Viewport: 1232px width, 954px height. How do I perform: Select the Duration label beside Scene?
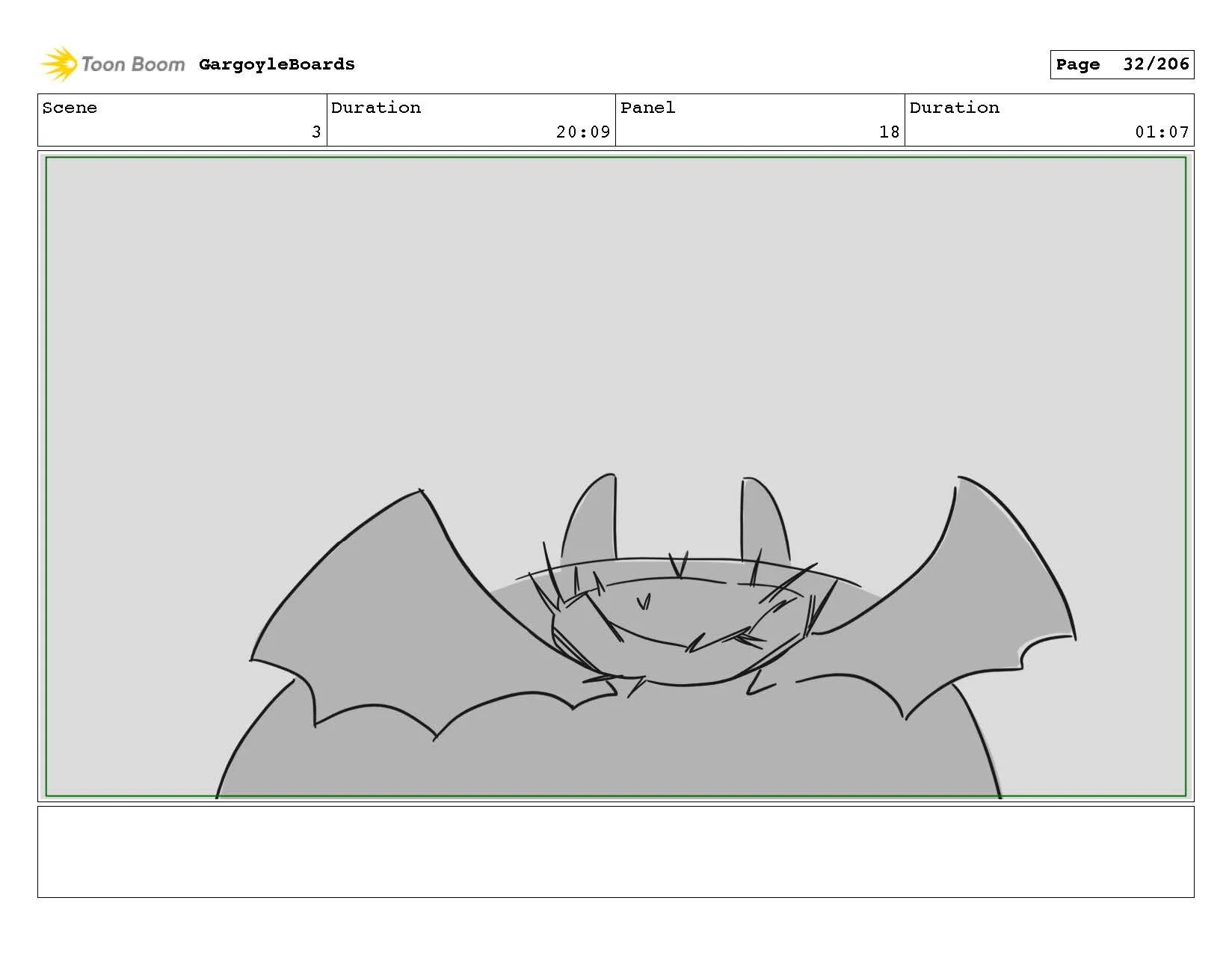tap(376, 108)
